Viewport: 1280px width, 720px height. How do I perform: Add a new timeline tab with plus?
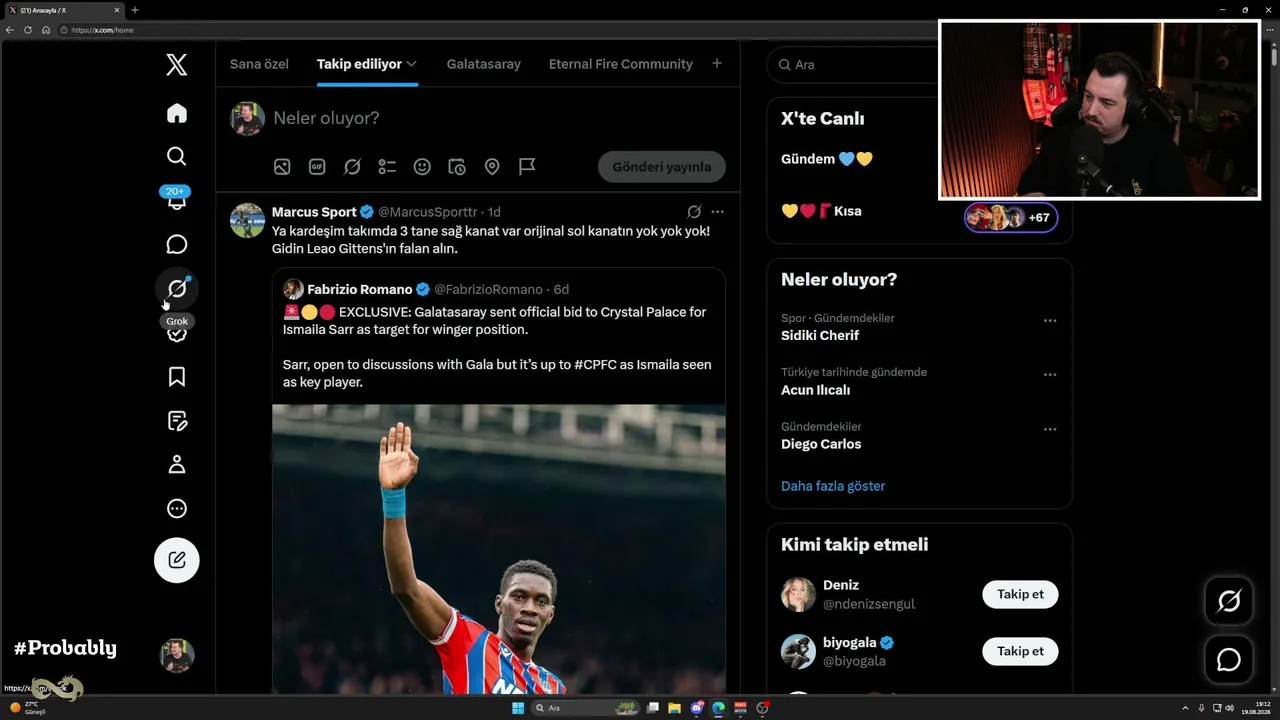717,64
